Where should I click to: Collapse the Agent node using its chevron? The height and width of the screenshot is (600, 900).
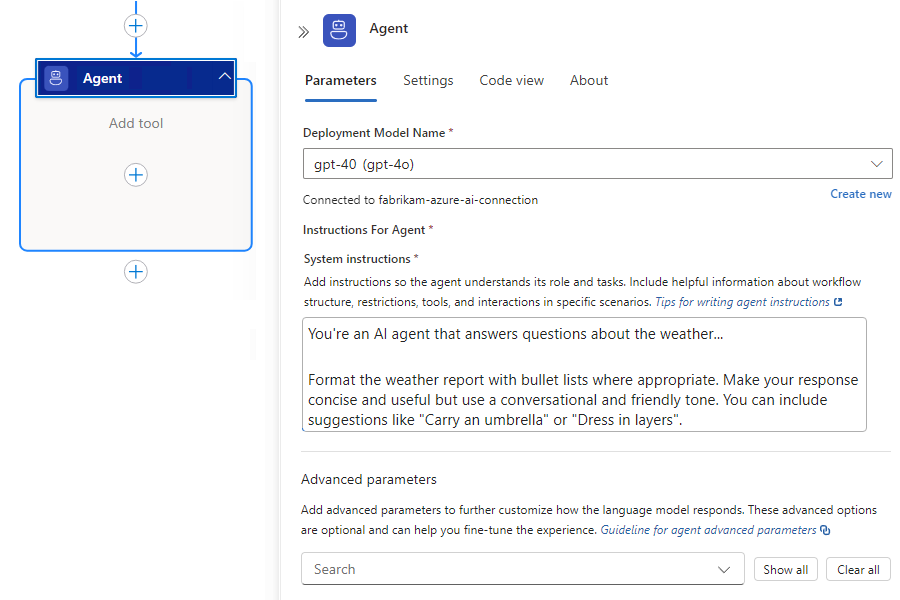(x=225, y=77)
